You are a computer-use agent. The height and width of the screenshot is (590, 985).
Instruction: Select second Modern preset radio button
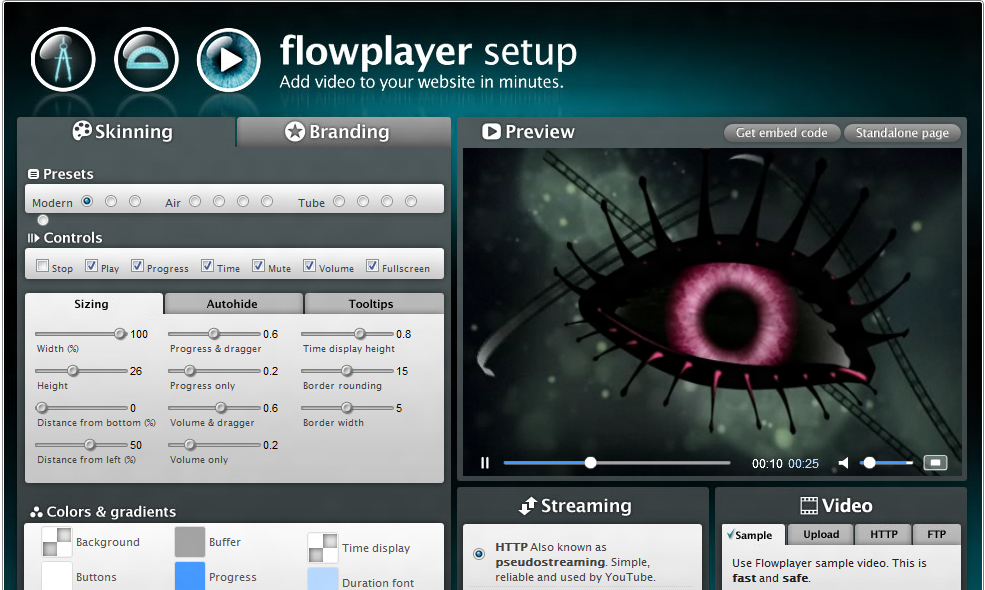coord(111,201)
